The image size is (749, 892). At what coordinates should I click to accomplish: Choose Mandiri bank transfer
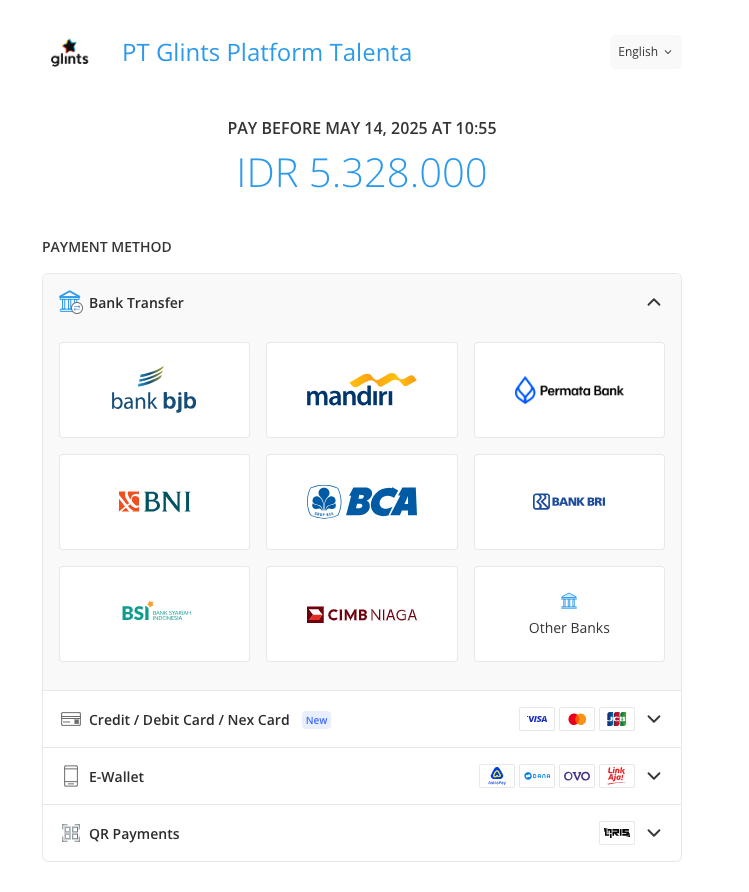click(362, 390)
